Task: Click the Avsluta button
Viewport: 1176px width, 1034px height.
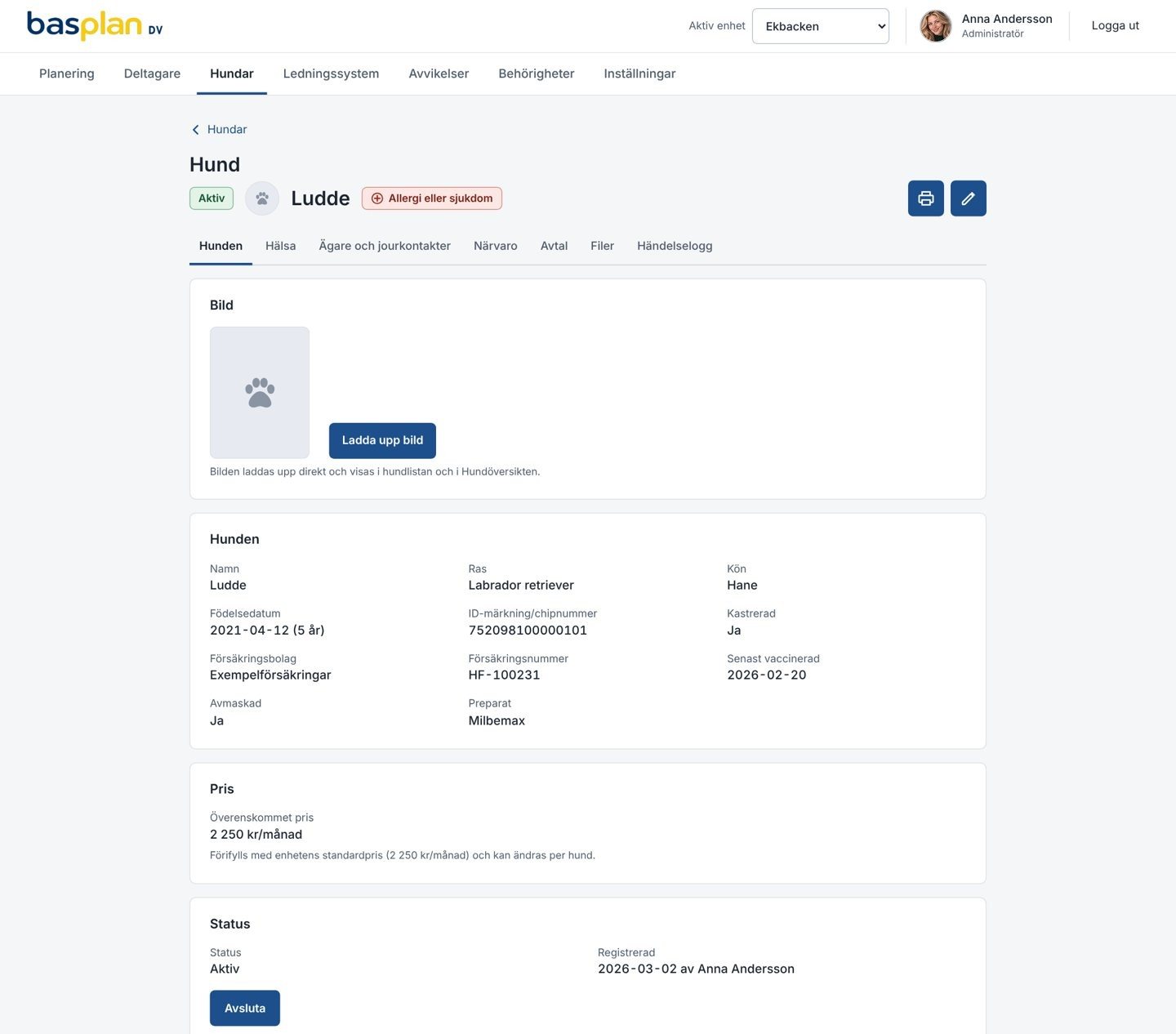Action: (245, 1008)
